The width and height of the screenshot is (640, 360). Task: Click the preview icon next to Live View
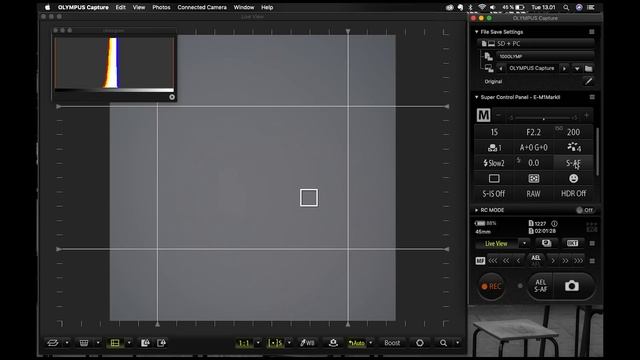pos(546,243)
